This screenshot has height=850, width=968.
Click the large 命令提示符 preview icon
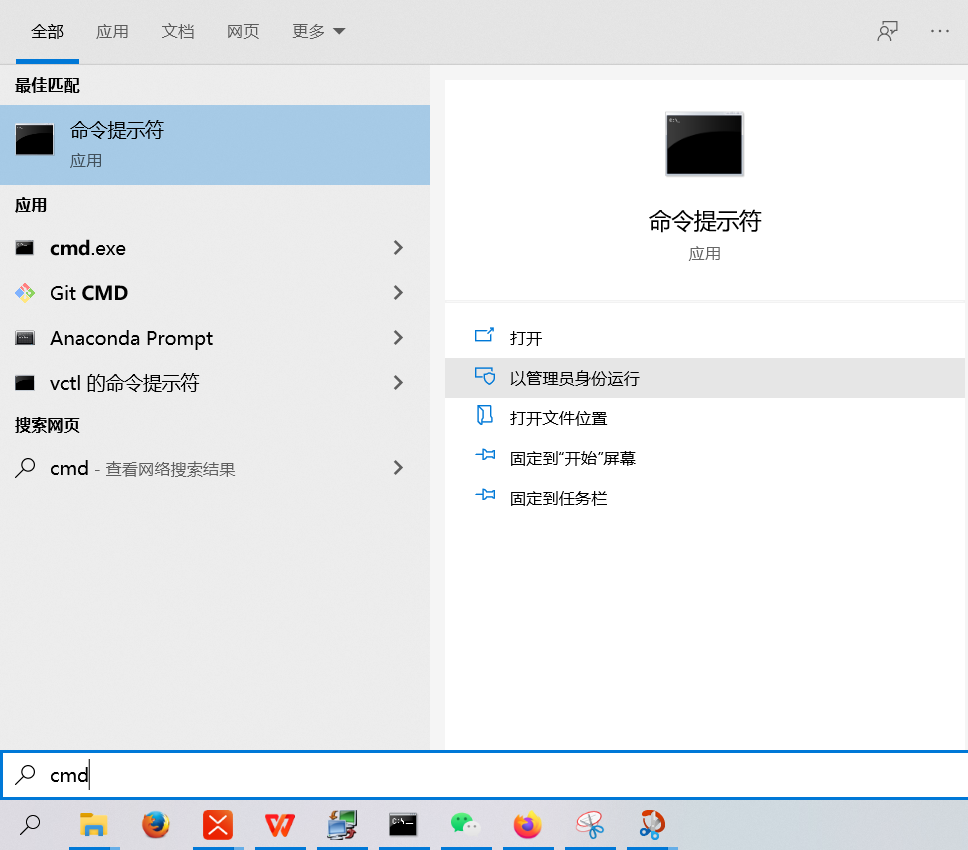point(704,144)
